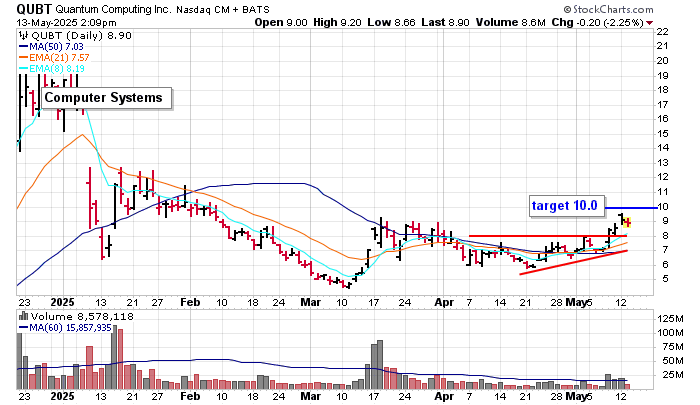This screenshot has height=405, width=700.
Task: Click the Last 8.90 value
Action: [445, 22]
